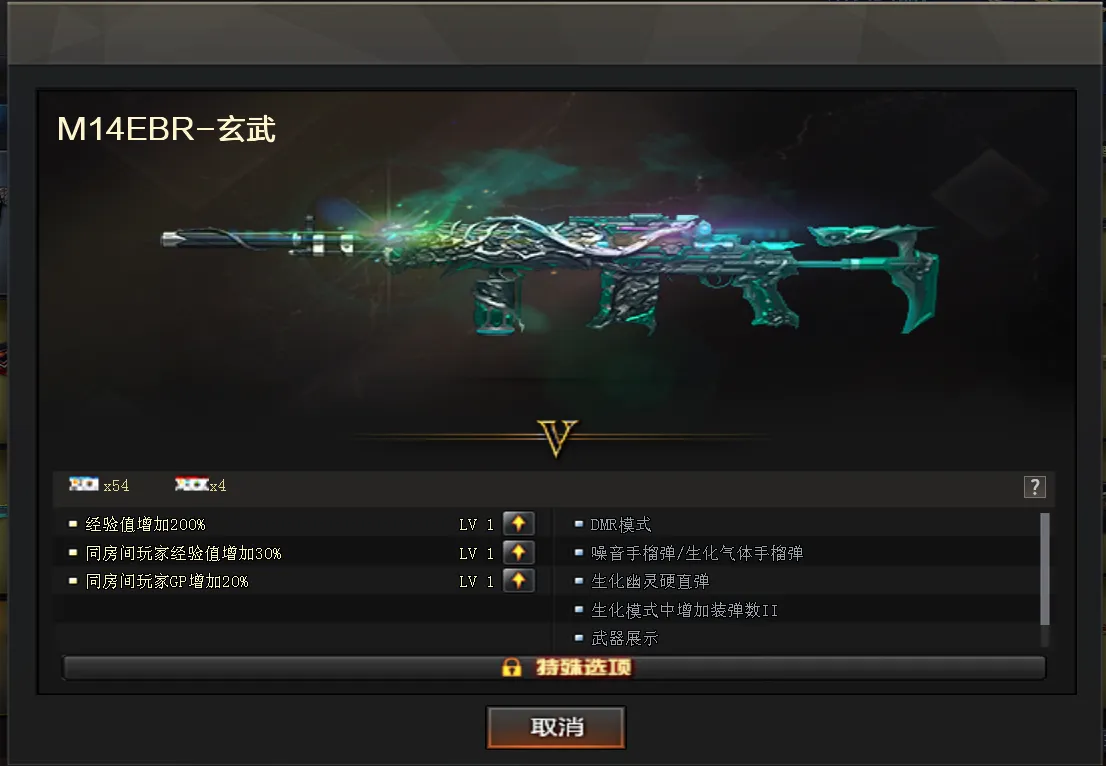This screenshot has width=1106, height=766.
Task: Click the upgrade ticket icon showing x54
Action: pyautogui.click(x=83, y=484)
